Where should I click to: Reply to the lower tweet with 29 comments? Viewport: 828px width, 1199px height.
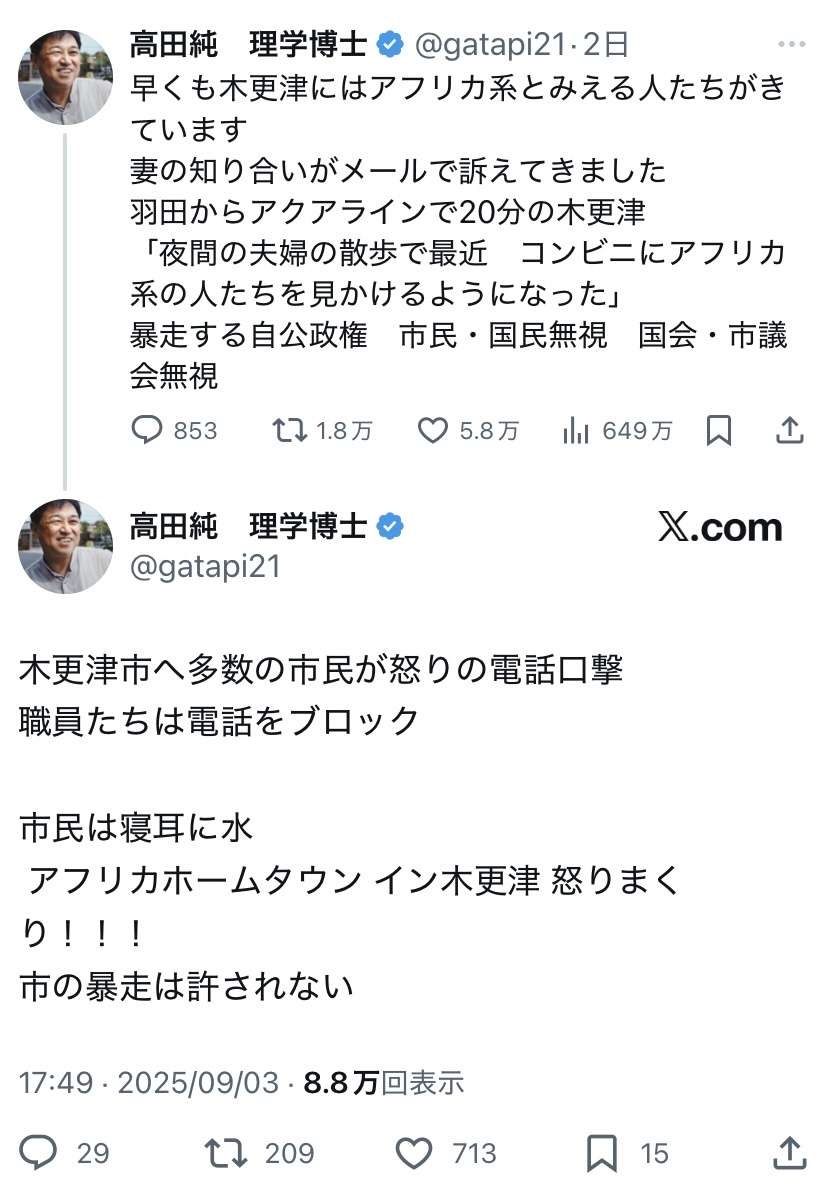[x=40, y=1153]
